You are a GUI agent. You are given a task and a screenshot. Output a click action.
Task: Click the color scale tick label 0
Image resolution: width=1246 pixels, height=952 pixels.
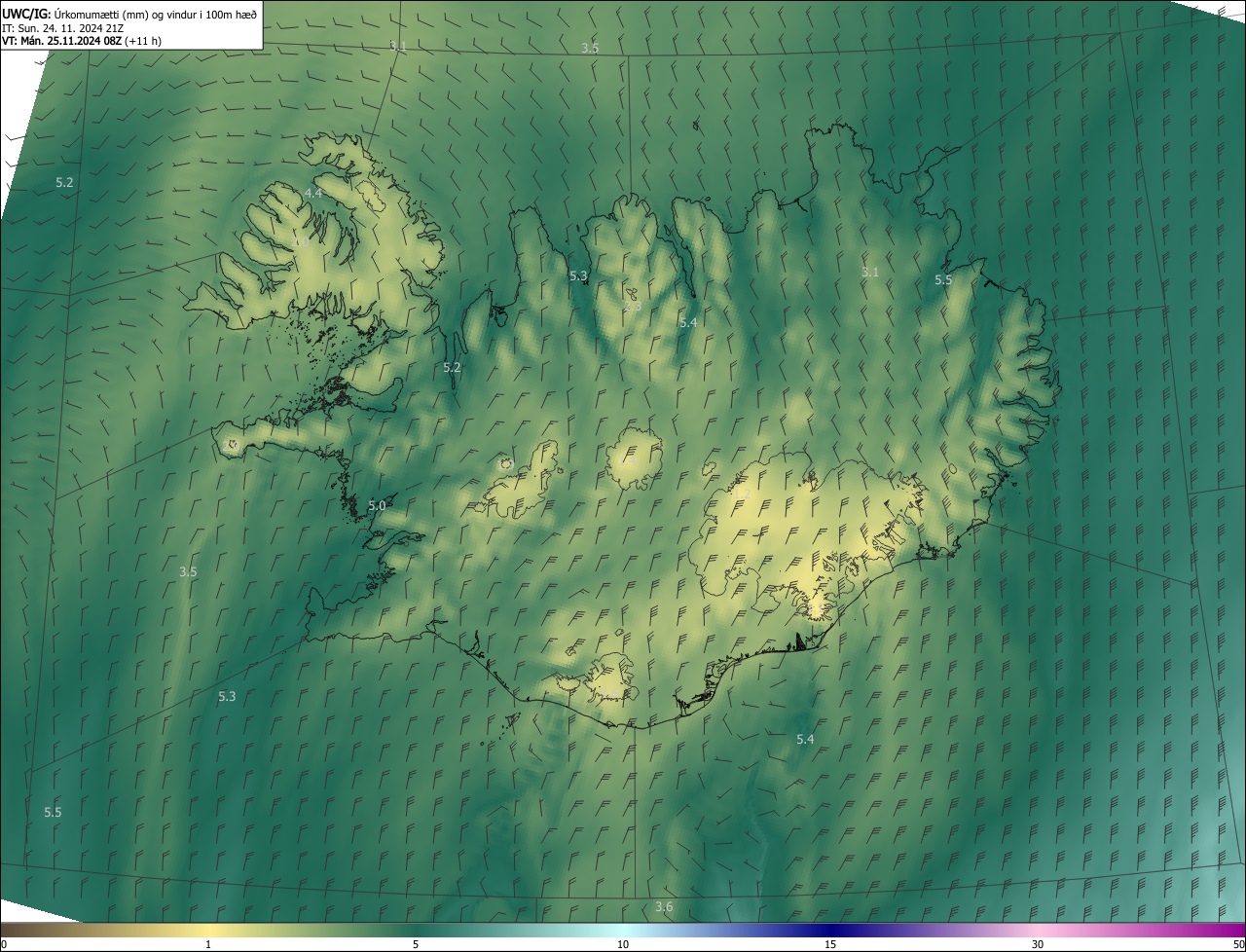click(x=4, y=945)
